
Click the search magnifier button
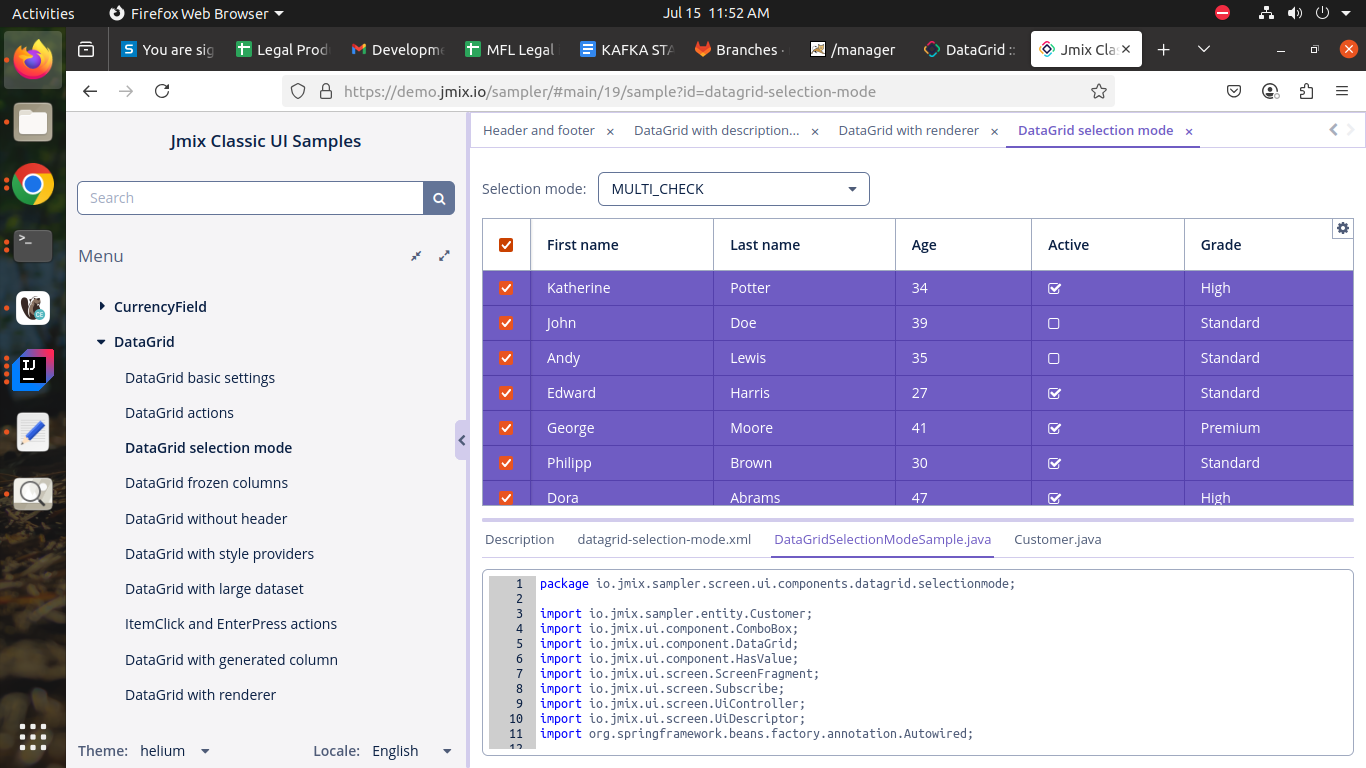point(439,198)
